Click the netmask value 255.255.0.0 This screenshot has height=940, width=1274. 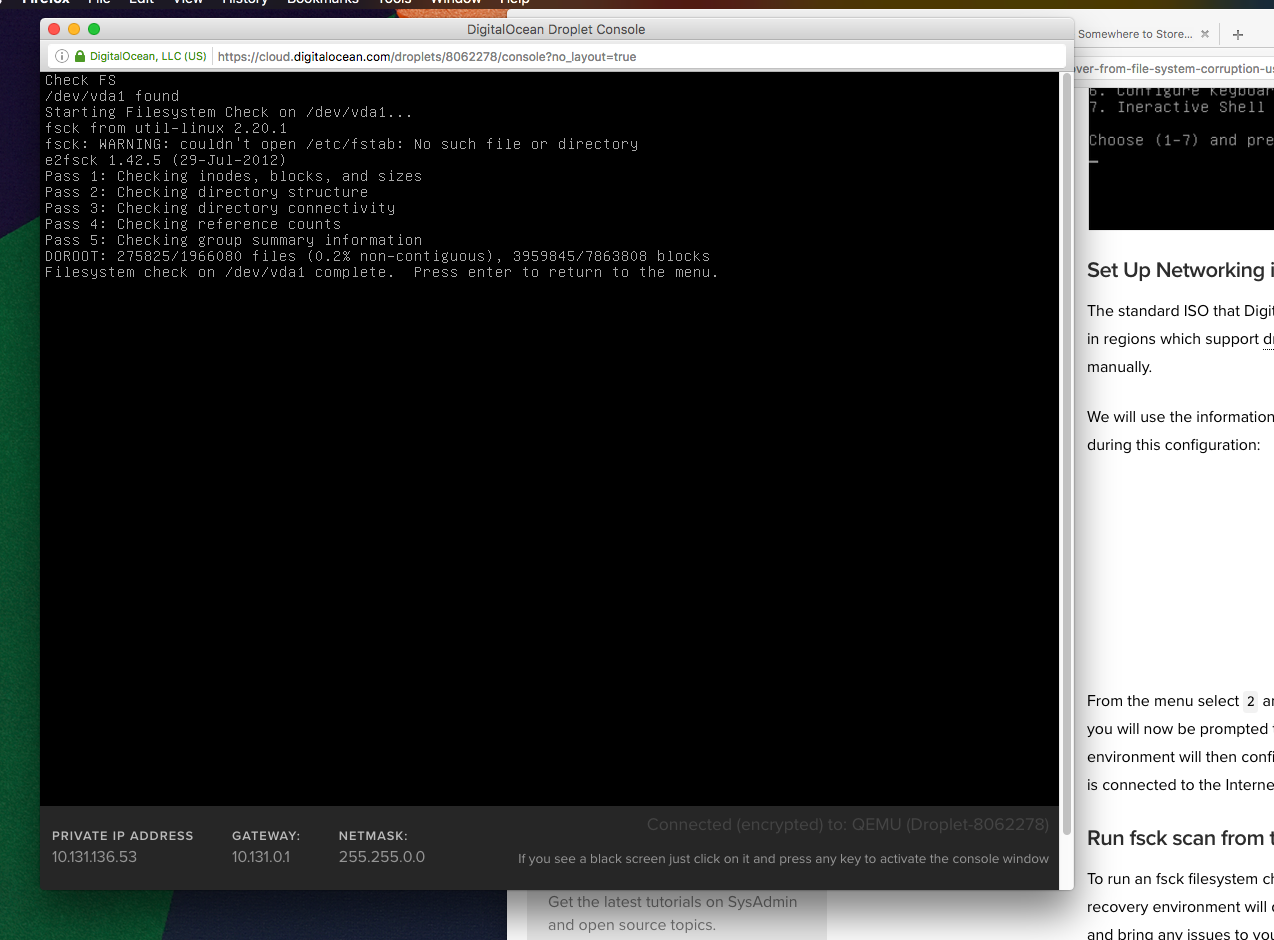tap(381, 857)
